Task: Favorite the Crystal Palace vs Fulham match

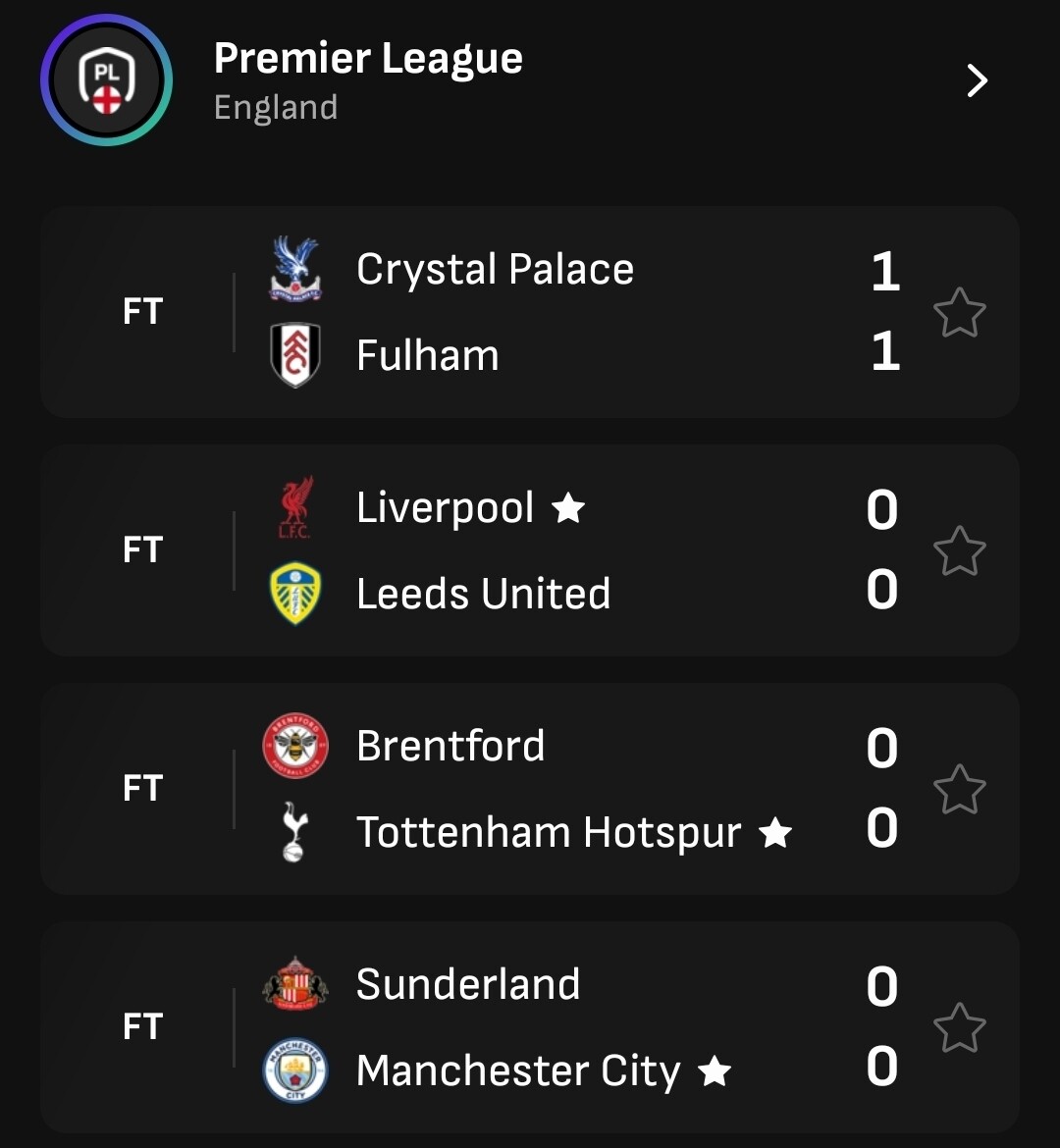Action: 958,313
